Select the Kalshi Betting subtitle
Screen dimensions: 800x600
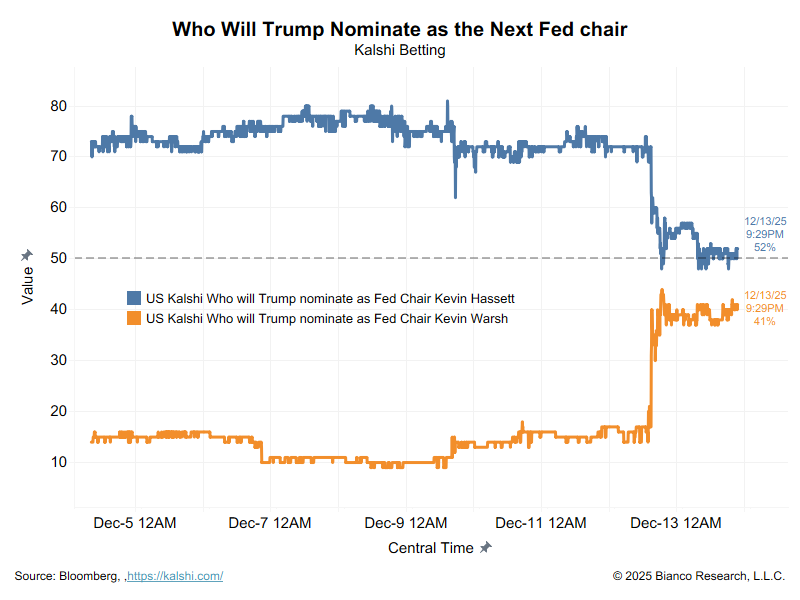tap(400, 50)
